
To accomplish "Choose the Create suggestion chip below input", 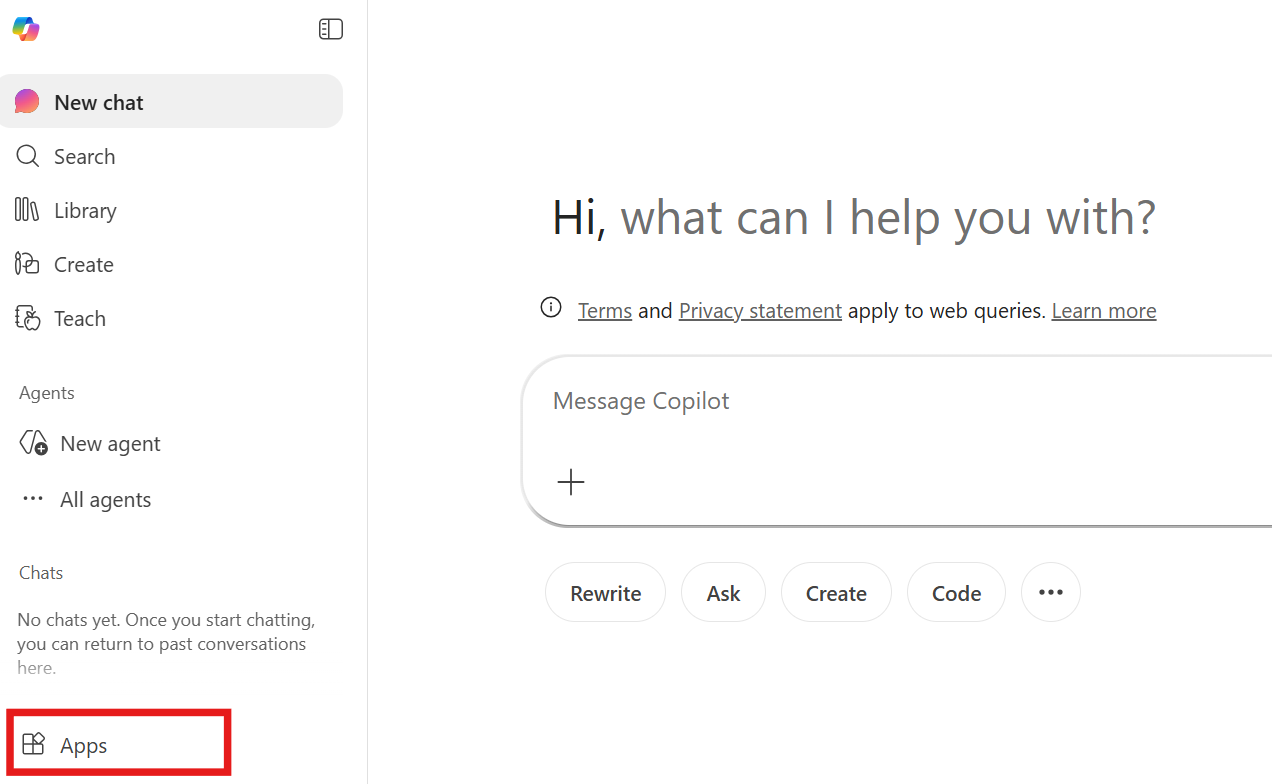I will [x=836, y=592].
